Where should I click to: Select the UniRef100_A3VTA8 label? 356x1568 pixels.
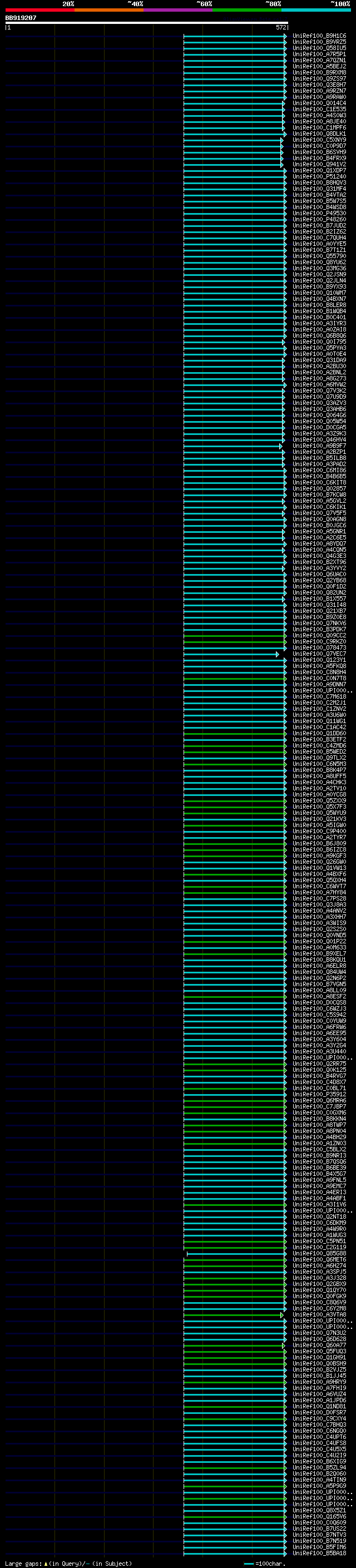point(319,1314)
